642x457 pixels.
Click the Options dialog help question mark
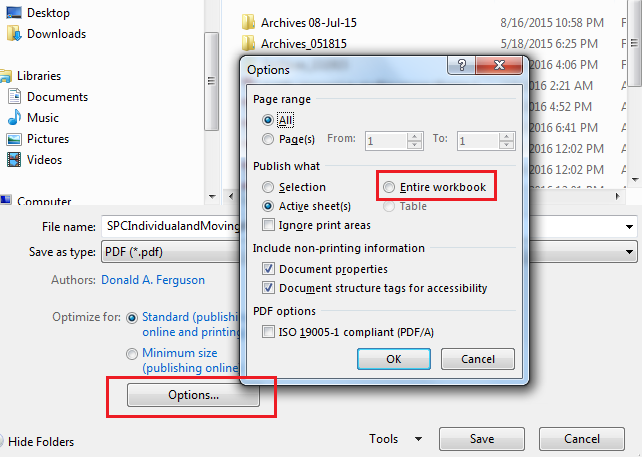(x=461, y=65)
